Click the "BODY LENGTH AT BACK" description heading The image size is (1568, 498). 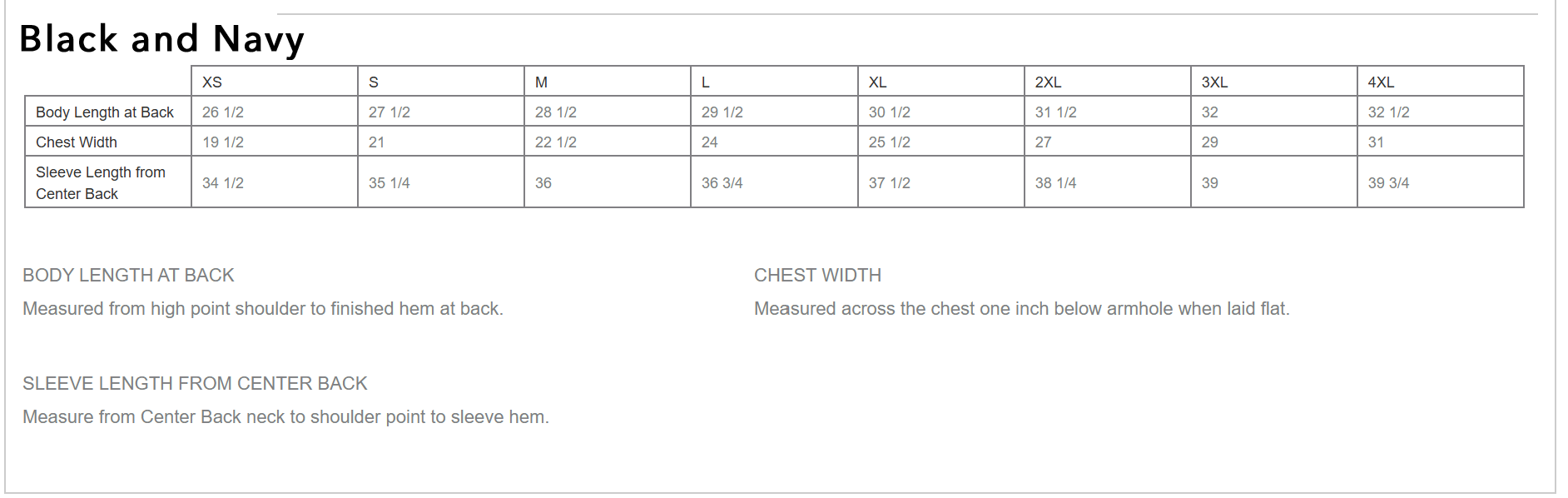point(128,276)
